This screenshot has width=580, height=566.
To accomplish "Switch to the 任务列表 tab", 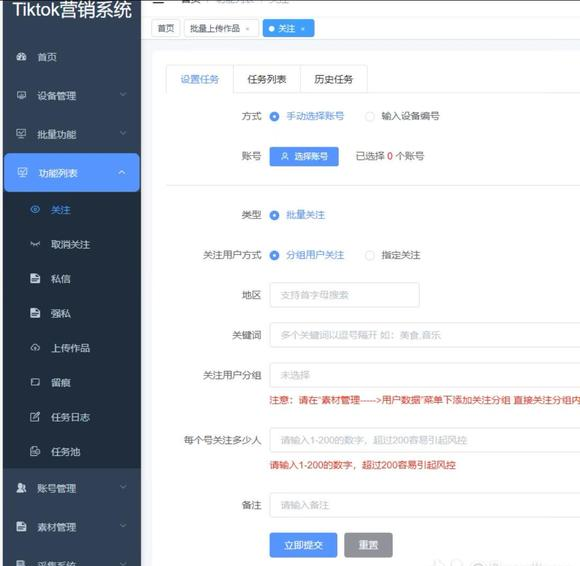I will tap(267, 79).
